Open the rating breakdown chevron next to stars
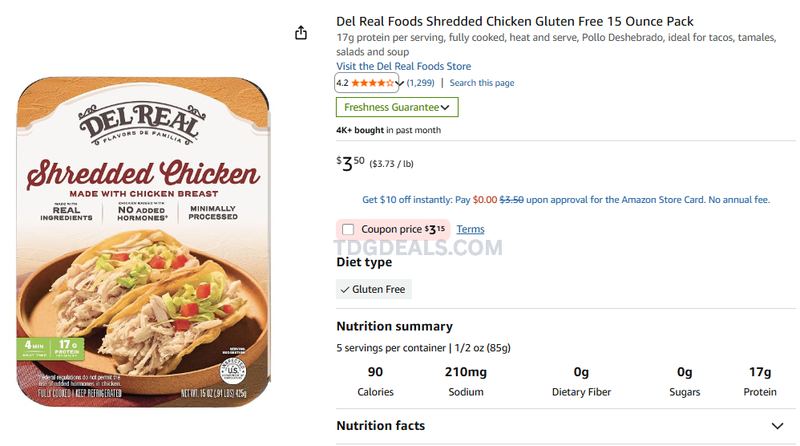Image resolution: width=800 pixels, height=446 pixels. point(399,83)
